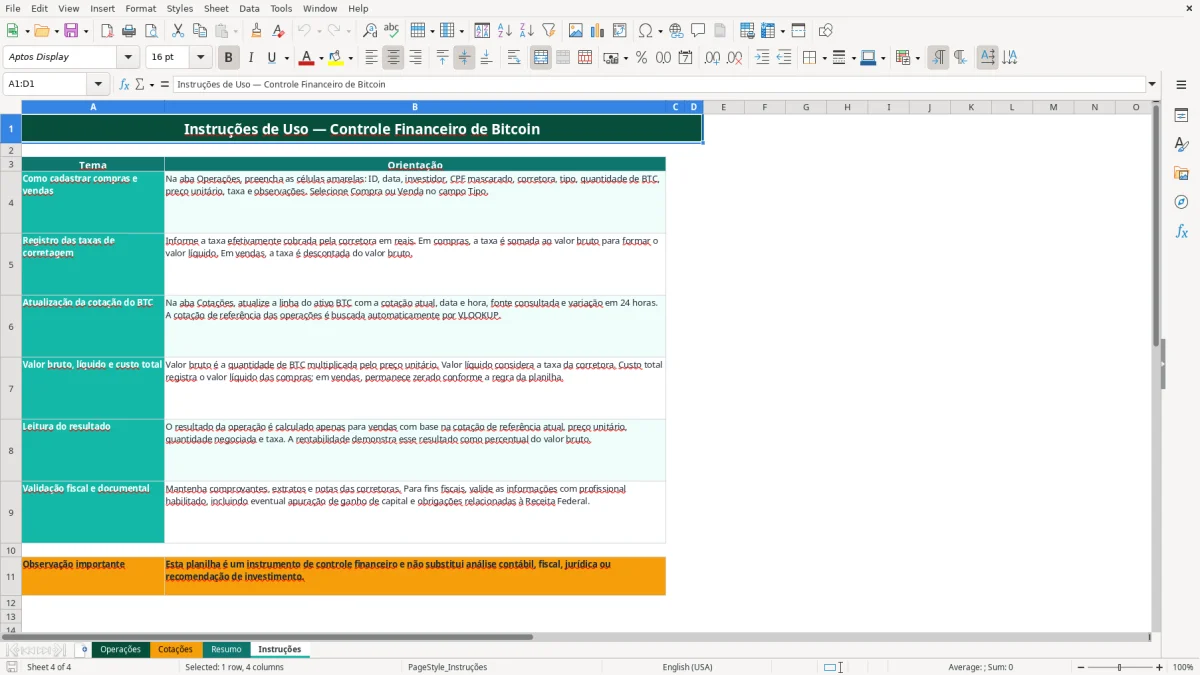Open the font size dropdown

200,58
